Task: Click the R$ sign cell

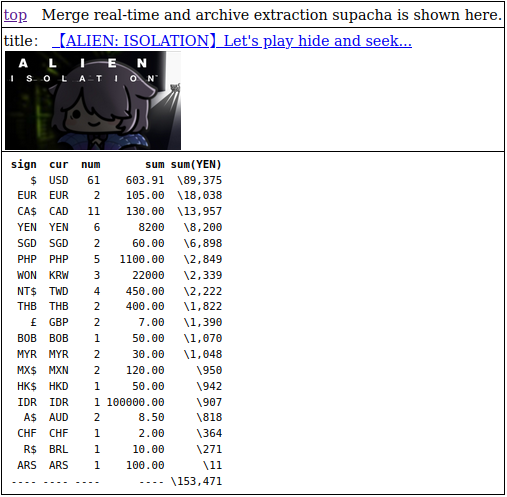Action: 30,449
